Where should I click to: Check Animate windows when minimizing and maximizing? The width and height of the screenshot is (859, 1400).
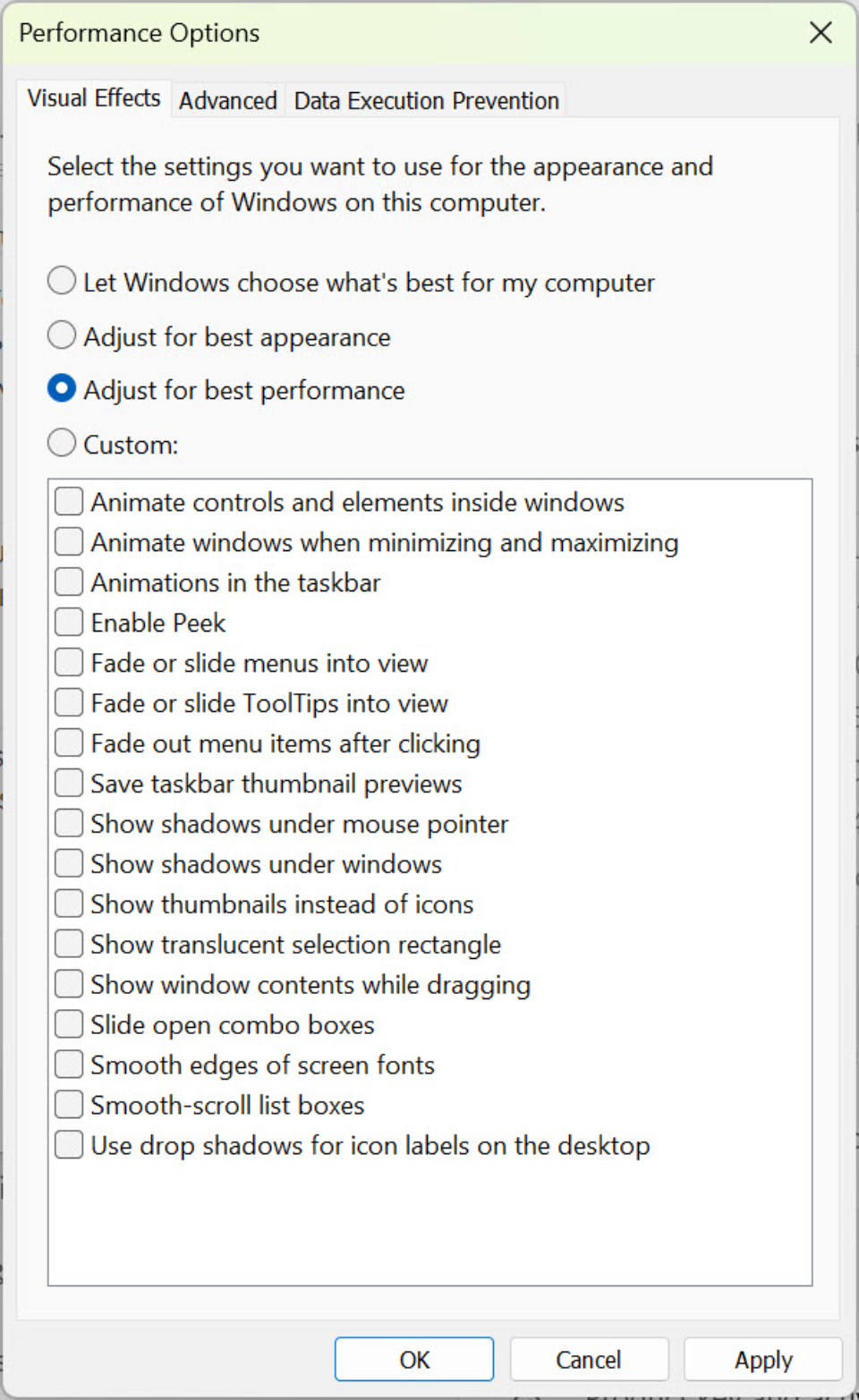click(x=68, y=541)
